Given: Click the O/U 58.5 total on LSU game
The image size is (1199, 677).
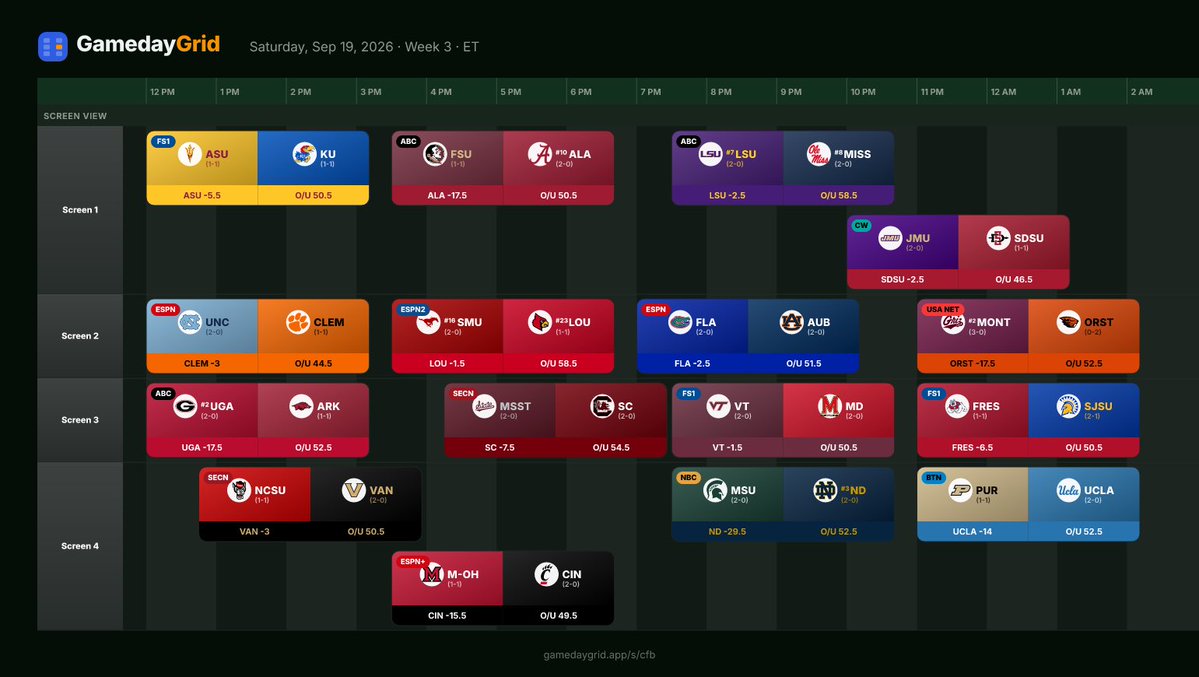Looking at the screenshot, I should coord(839,195).
